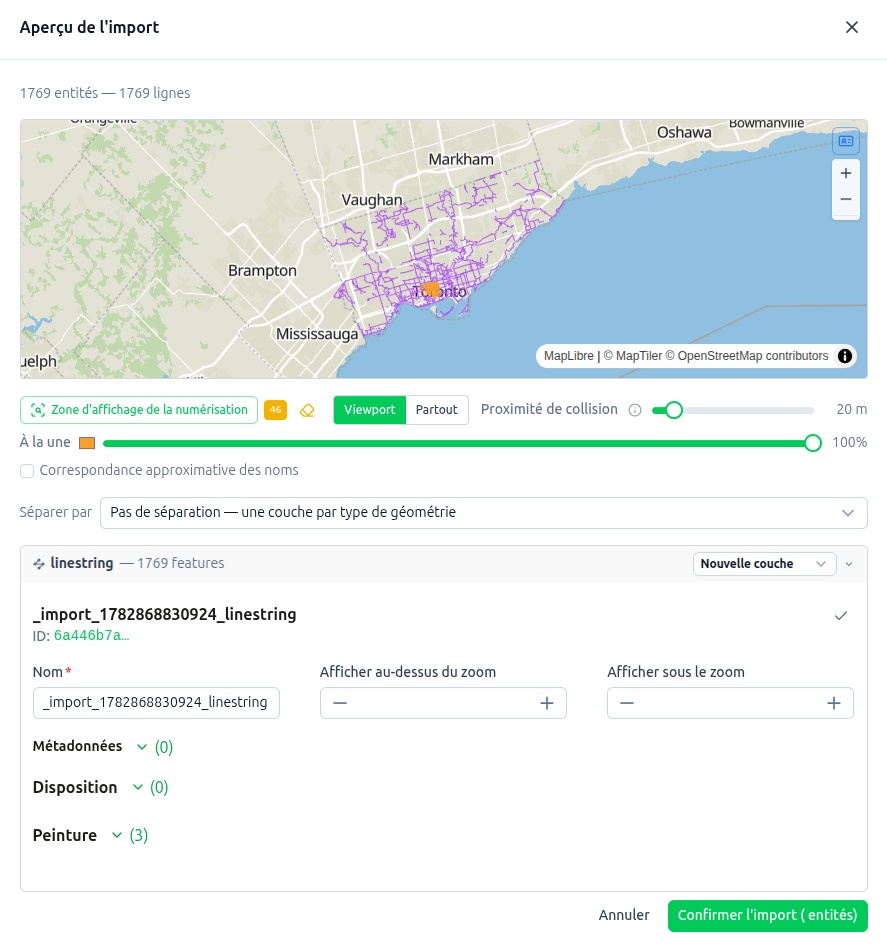Expand the Disposition section
Image resolution: width=887 pixels, height=951 pixels.
pyautogui.click(x=100, y=787)
